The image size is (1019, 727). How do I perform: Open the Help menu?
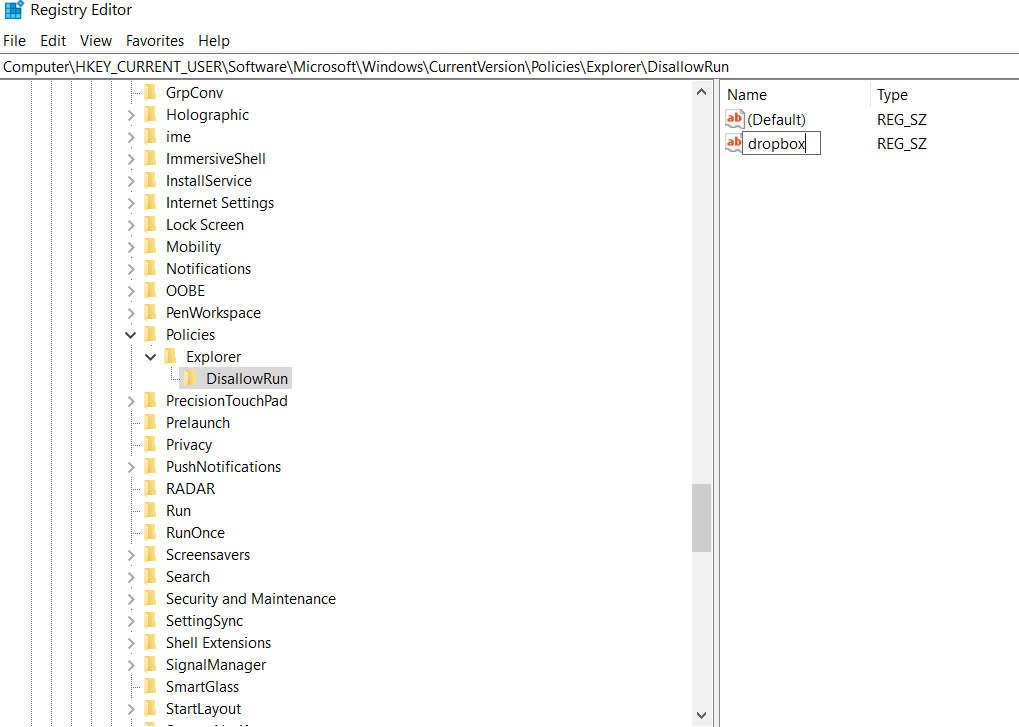pyautogui.click(x=214, y=40)
